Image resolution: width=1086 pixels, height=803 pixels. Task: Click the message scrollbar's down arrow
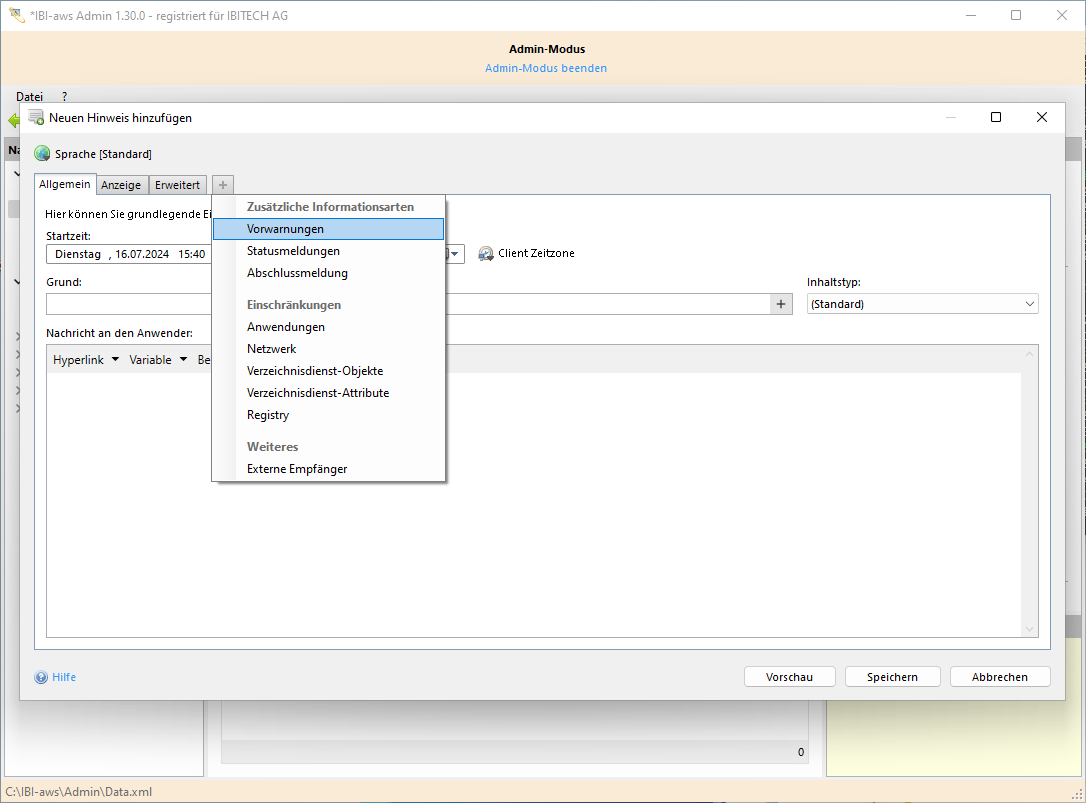coord(1029,629)
